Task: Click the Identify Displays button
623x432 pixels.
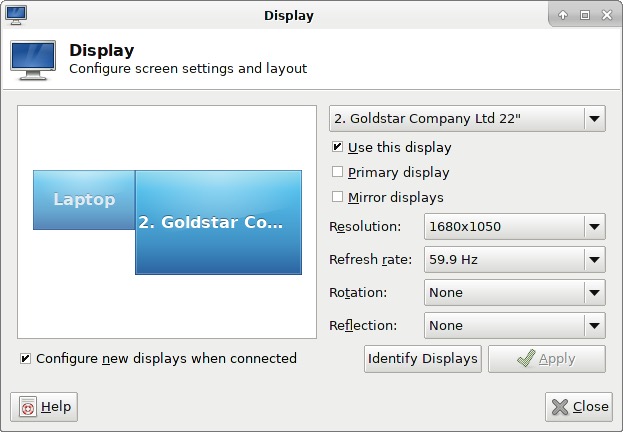Action: (423, 359)
